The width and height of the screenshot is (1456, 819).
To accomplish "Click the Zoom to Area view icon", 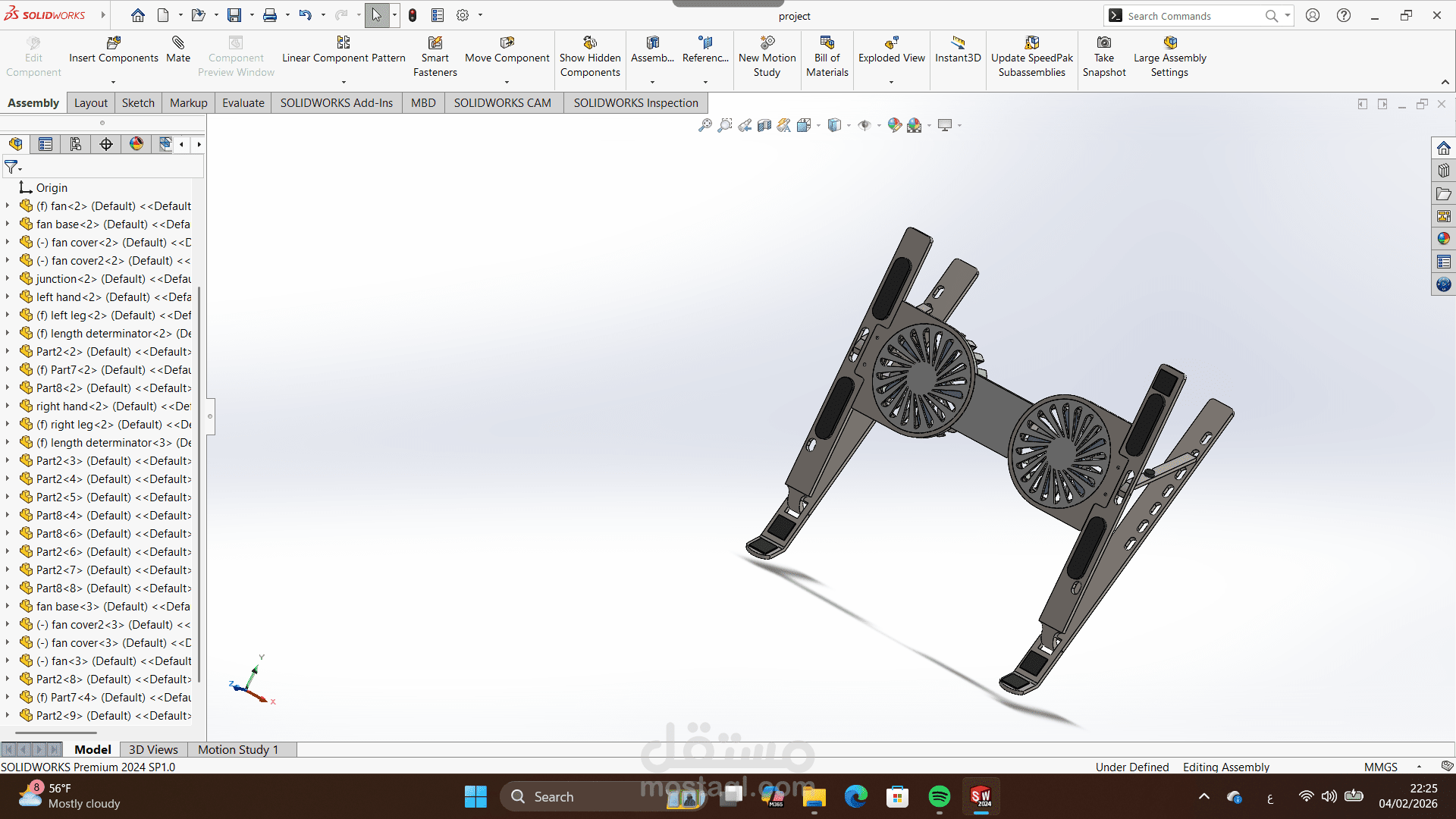I will 725,125.
